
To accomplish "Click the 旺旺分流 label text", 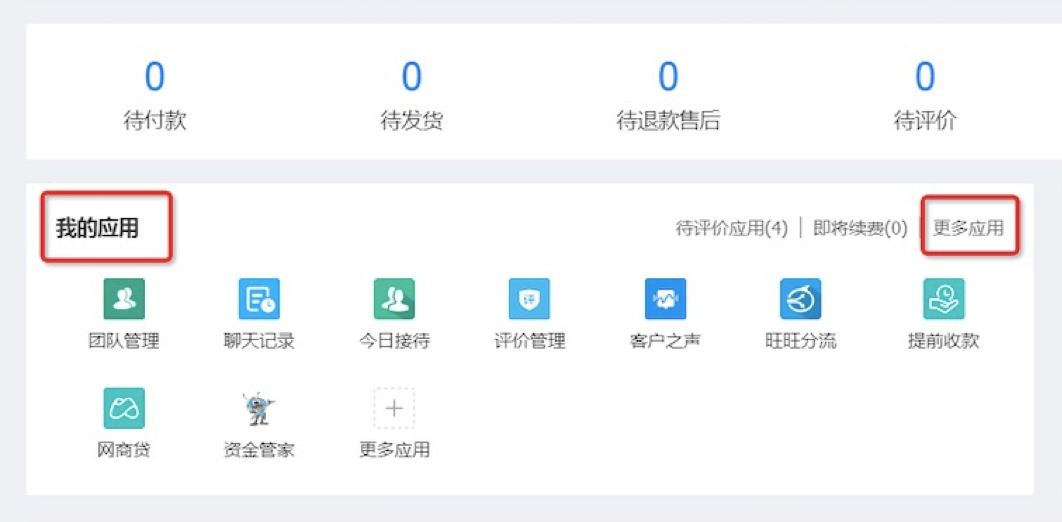I will (x=801, y=341).
